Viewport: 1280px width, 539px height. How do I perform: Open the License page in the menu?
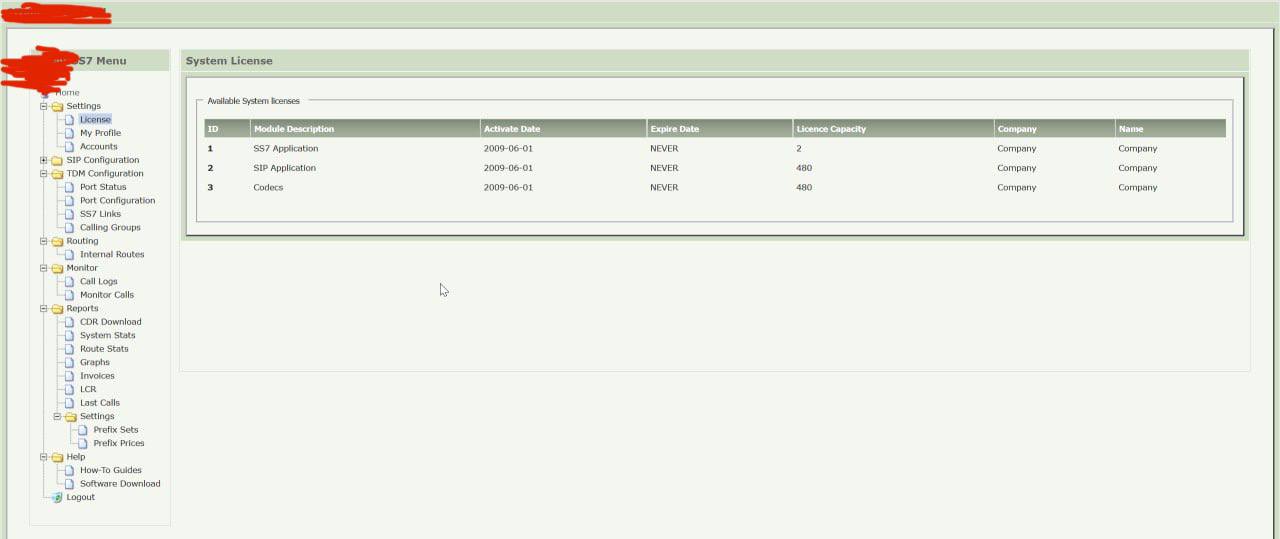tap(95, 119)
